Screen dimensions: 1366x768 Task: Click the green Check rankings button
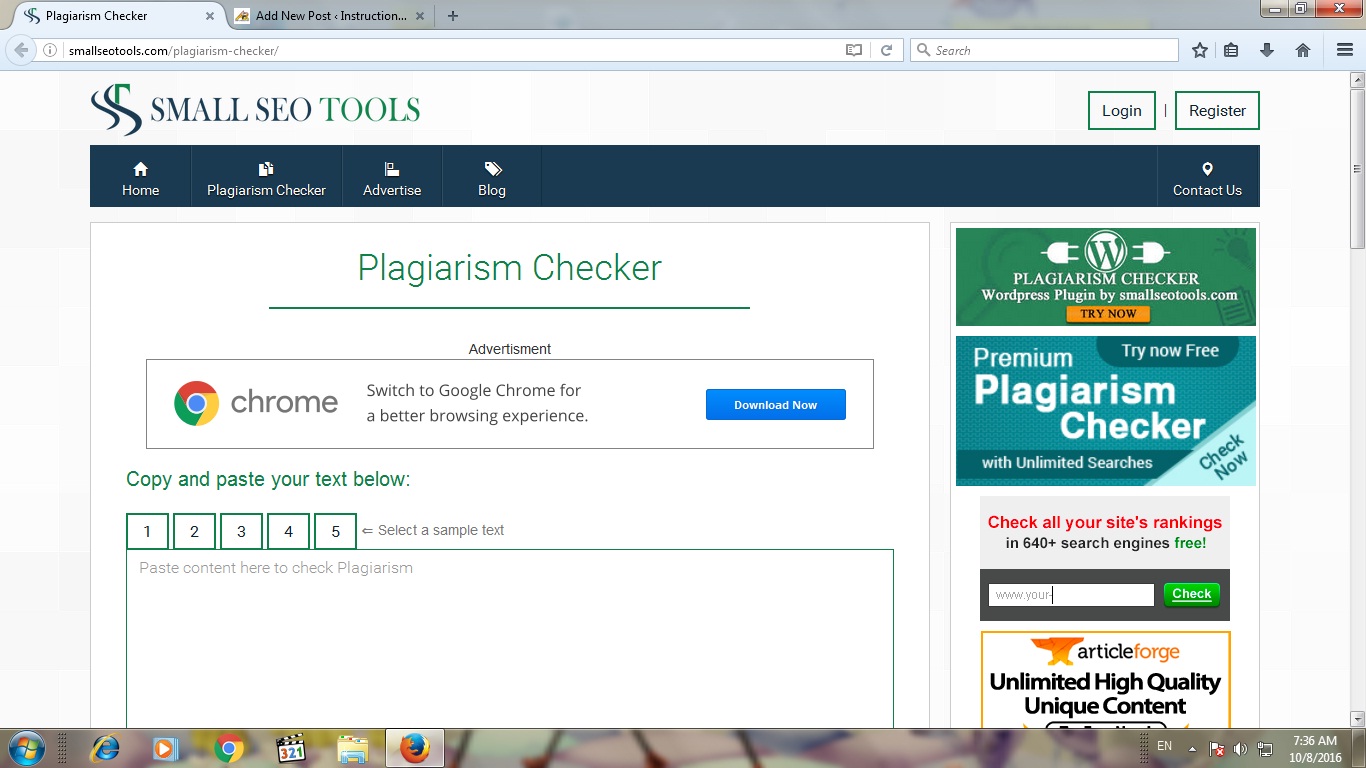(1192, 594)
